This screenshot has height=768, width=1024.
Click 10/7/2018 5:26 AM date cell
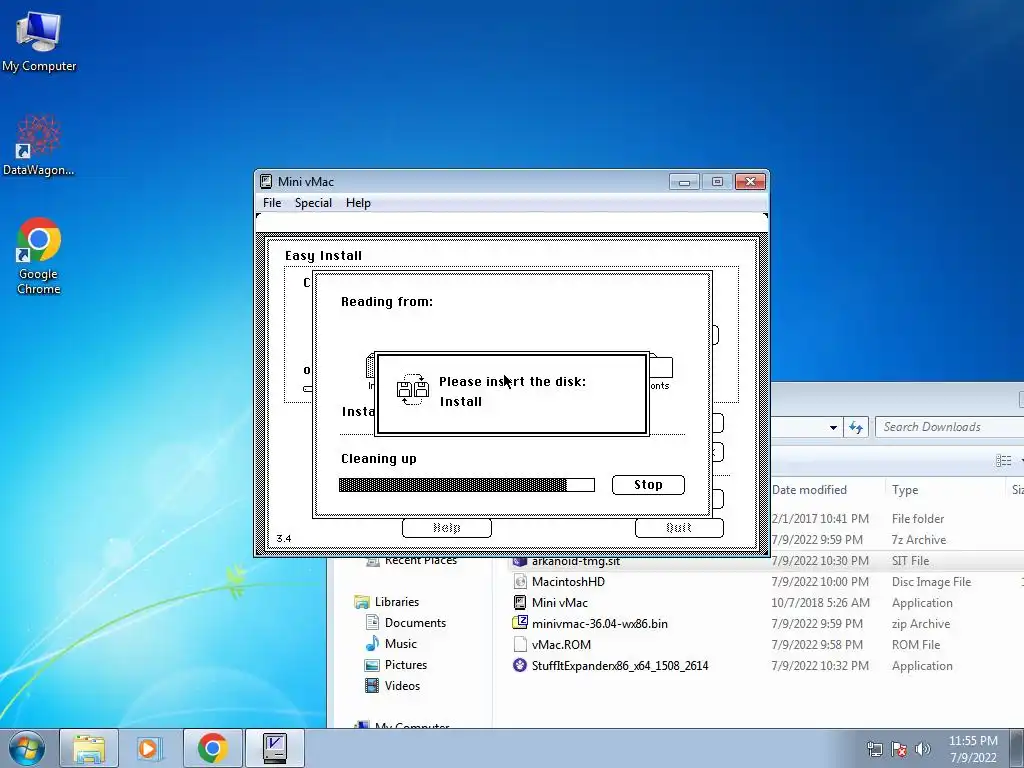820,603
